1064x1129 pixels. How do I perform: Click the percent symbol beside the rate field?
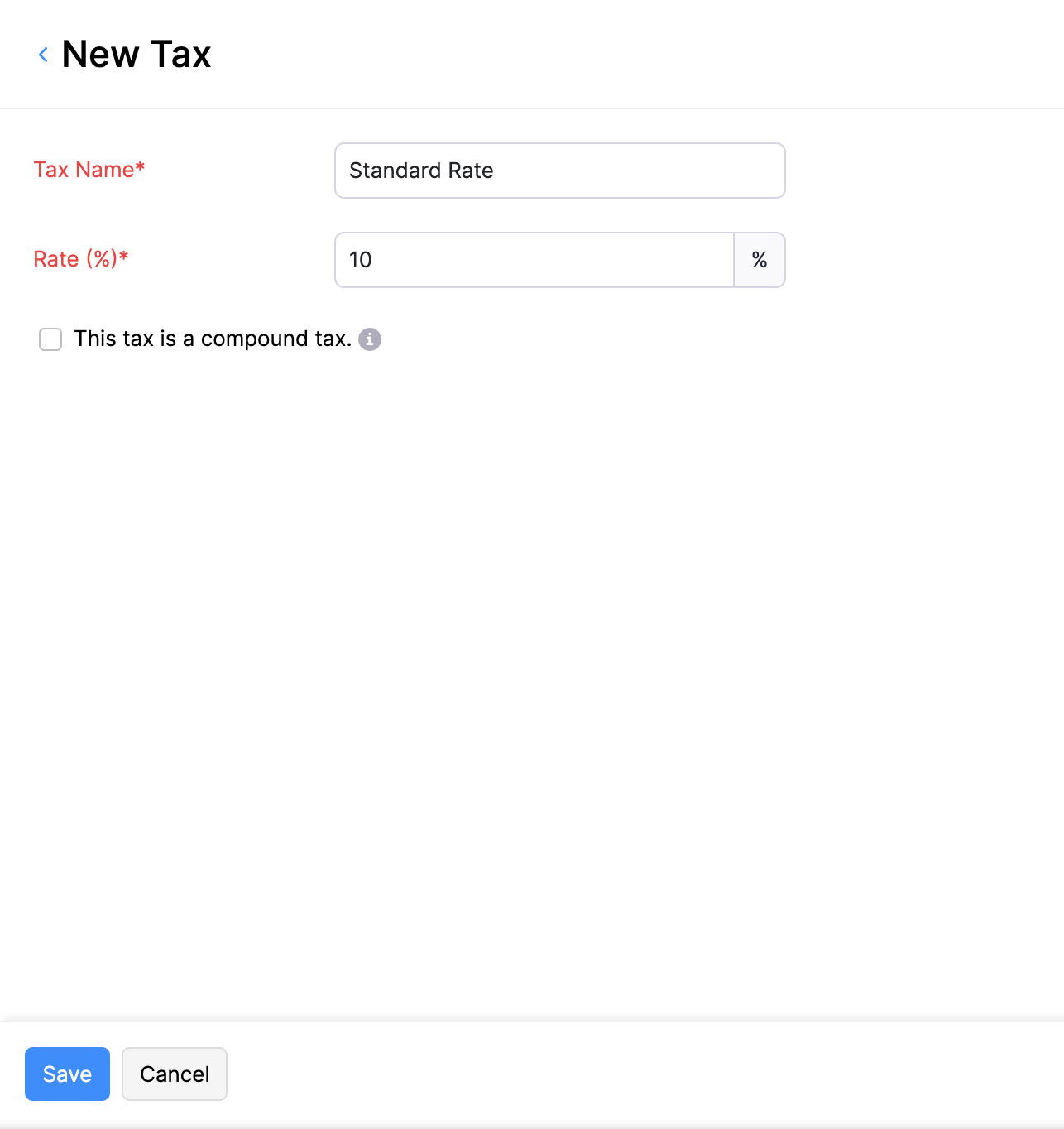click(759, 260)
